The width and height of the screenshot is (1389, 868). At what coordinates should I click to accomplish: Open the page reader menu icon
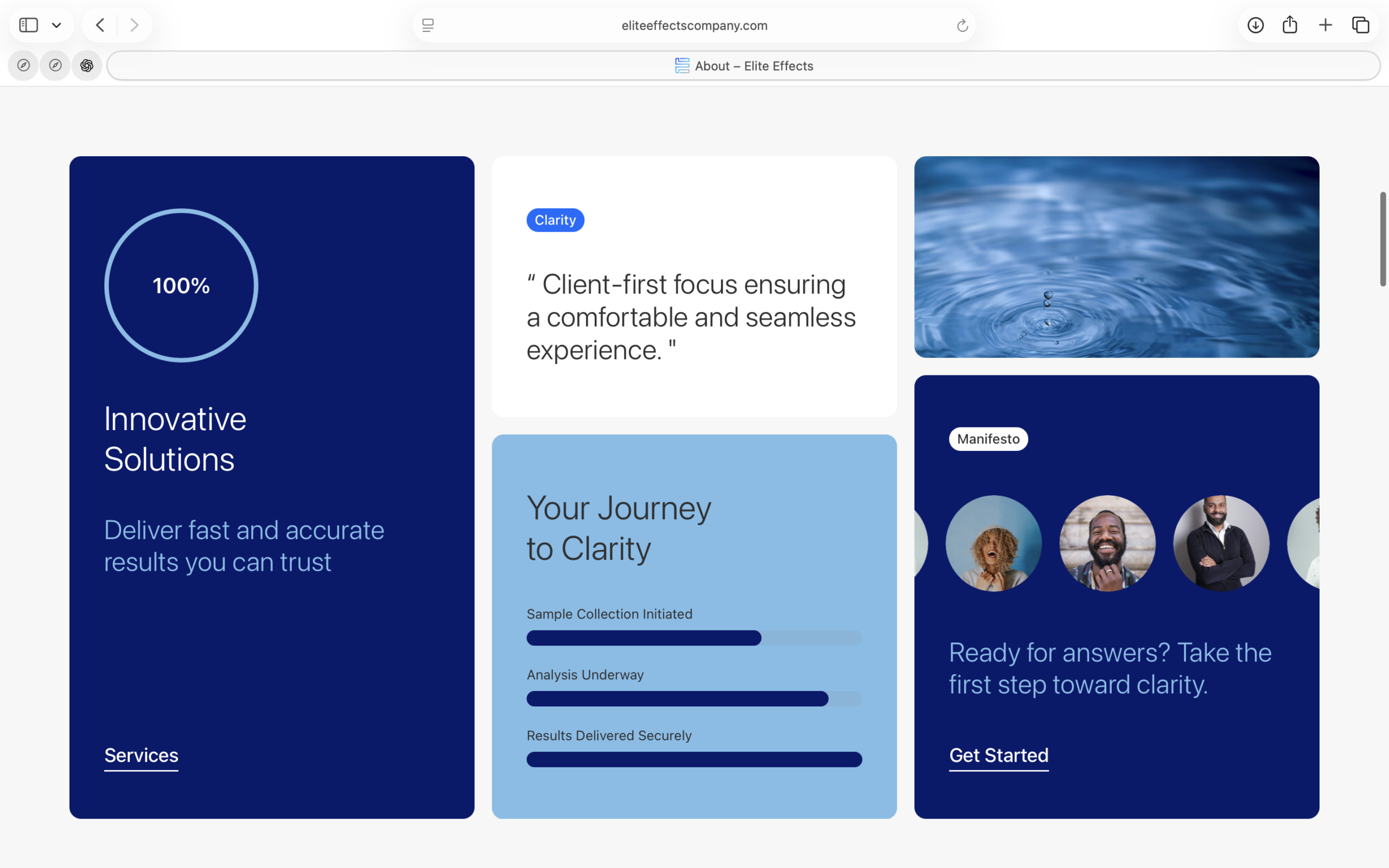coord(428,25)
